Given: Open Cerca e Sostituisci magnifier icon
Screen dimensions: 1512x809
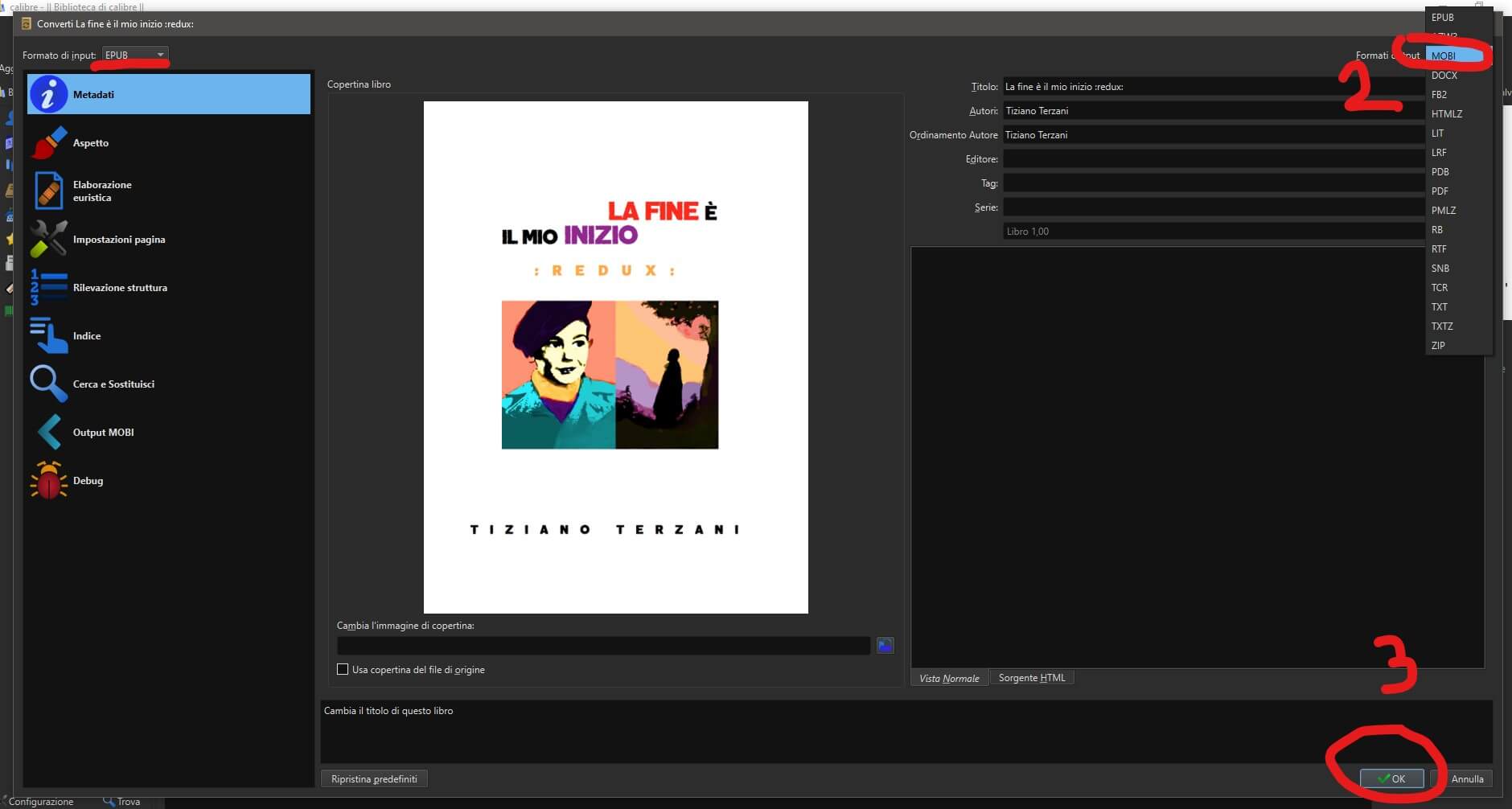Looking at the screenshot, I should pyautogui.click(x=48, y=384).
